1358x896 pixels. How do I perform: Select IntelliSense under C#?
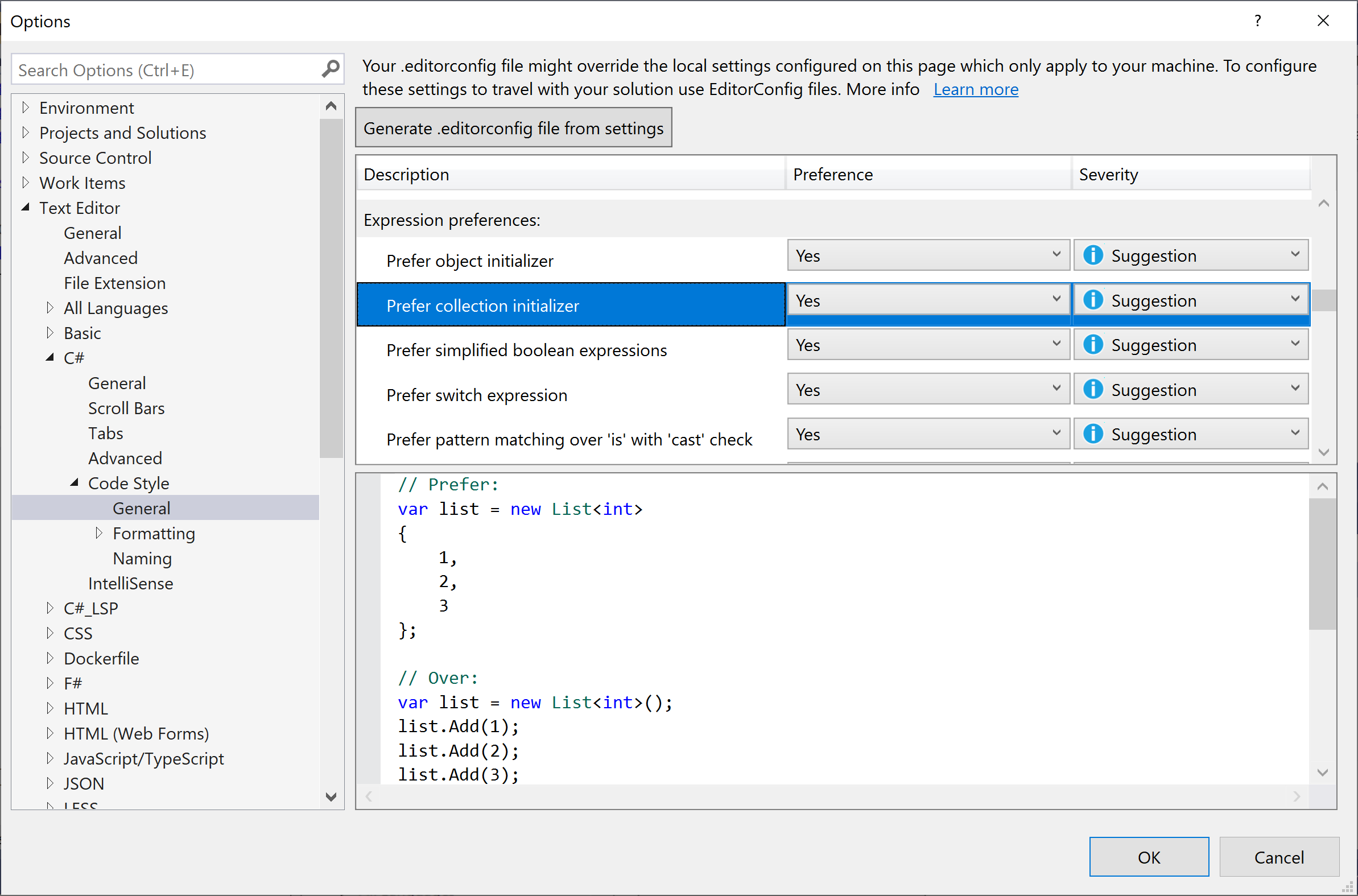coord(130,584)
